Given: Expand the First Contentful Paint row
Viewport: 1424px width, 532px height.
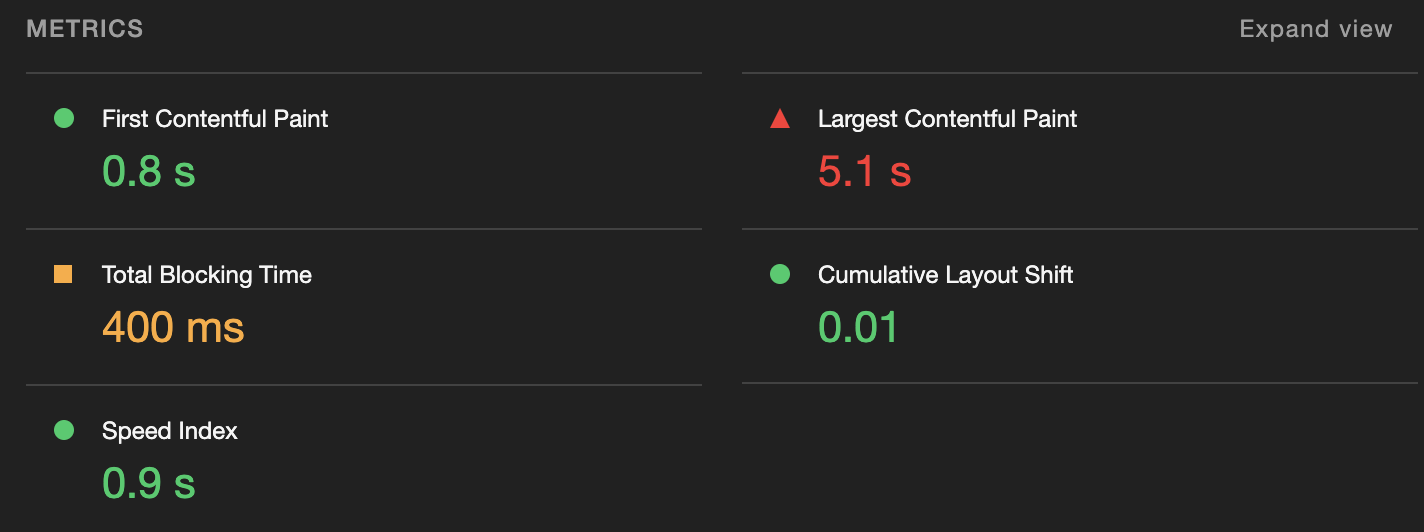Looking at the screenshot, I should (364, 151).
